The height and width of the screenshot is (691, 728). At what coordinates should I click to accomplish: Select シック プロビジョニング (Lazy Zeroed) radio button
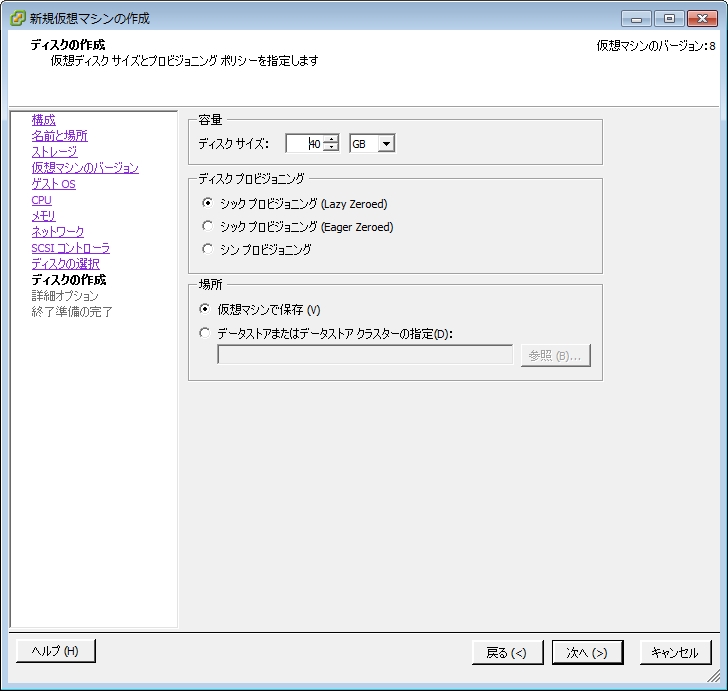point(207,203)
